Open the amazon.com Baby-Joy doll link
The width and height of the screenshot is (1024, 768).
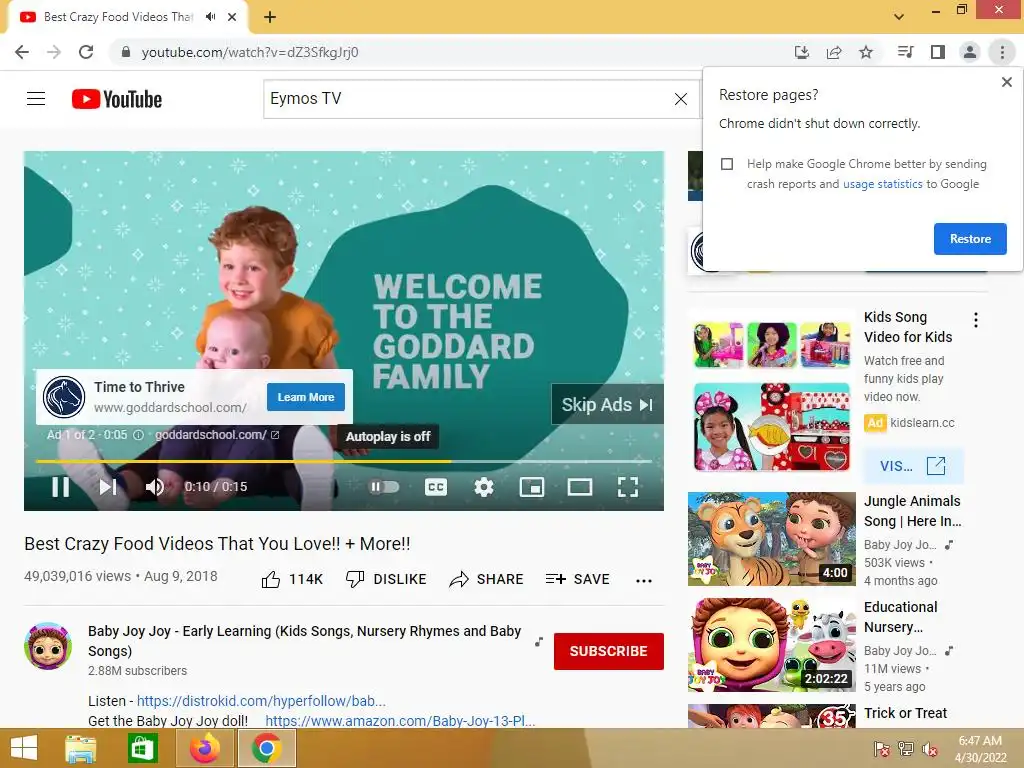click(x=400, y=721)
